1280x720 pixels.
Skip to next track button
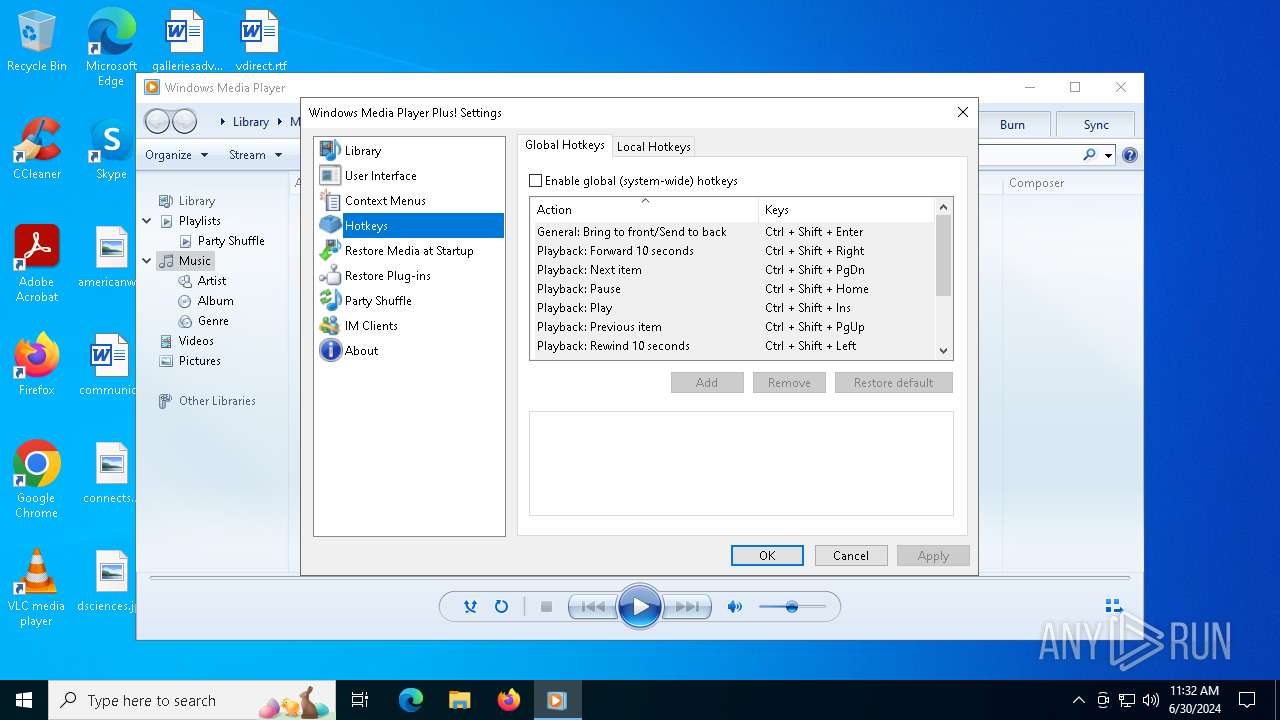point(688,606)
